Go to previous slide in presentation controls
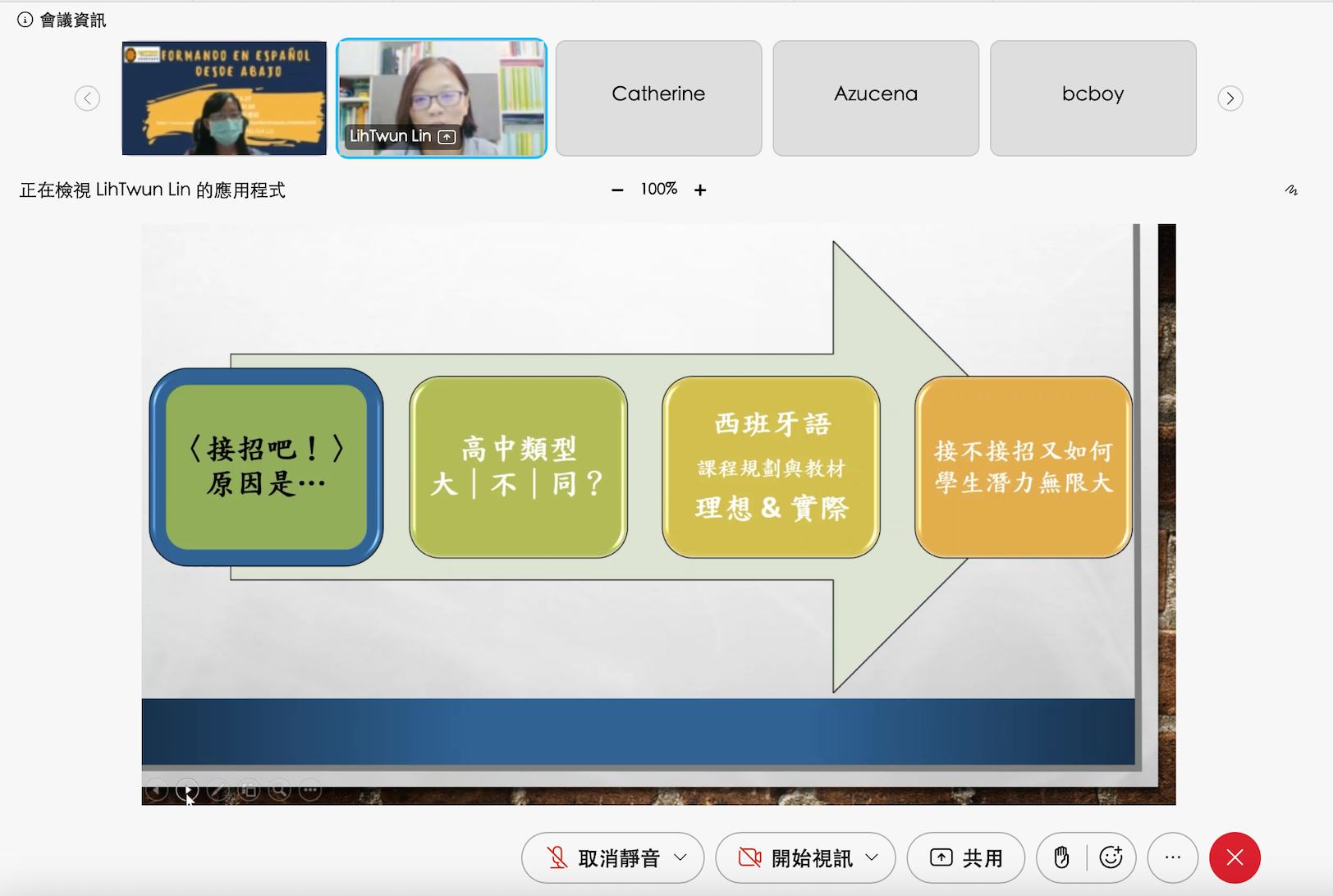Viewport: 1333px width, 896px height. [x=156, y=790]
